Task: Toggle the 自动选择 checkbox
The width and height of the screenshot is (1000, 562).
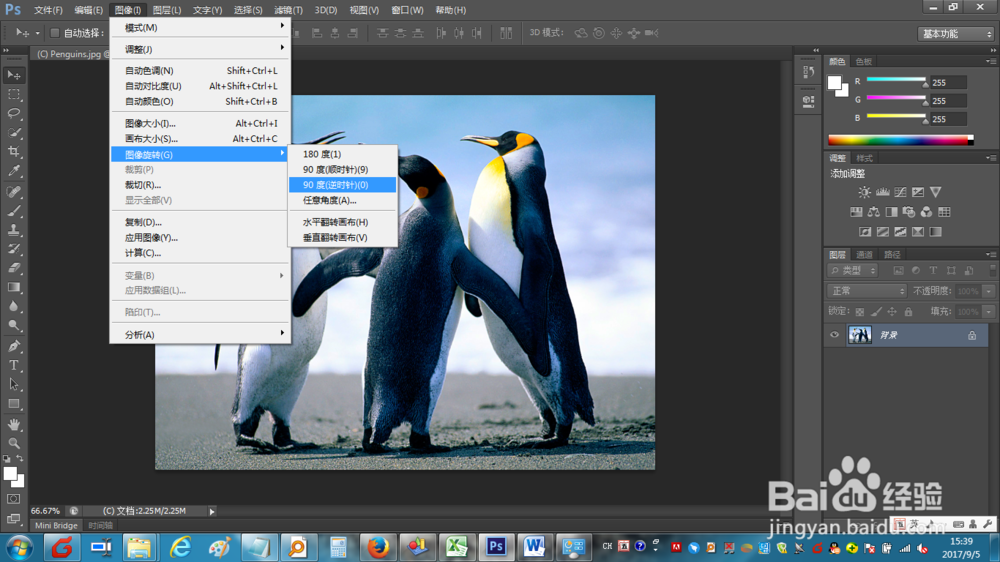Action: click(x=54, y=33)
